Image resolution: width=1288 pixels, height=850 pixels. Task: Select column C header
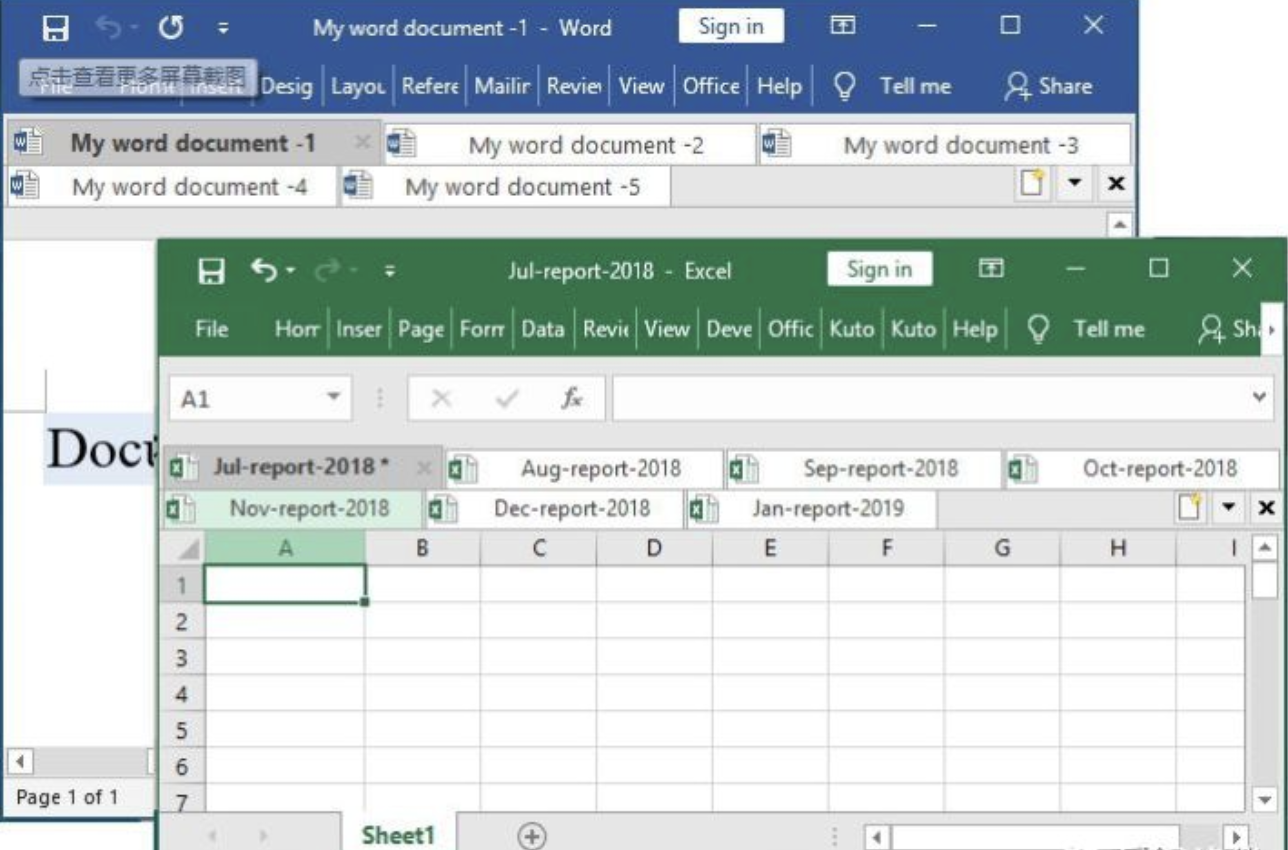tap(539, 548)
